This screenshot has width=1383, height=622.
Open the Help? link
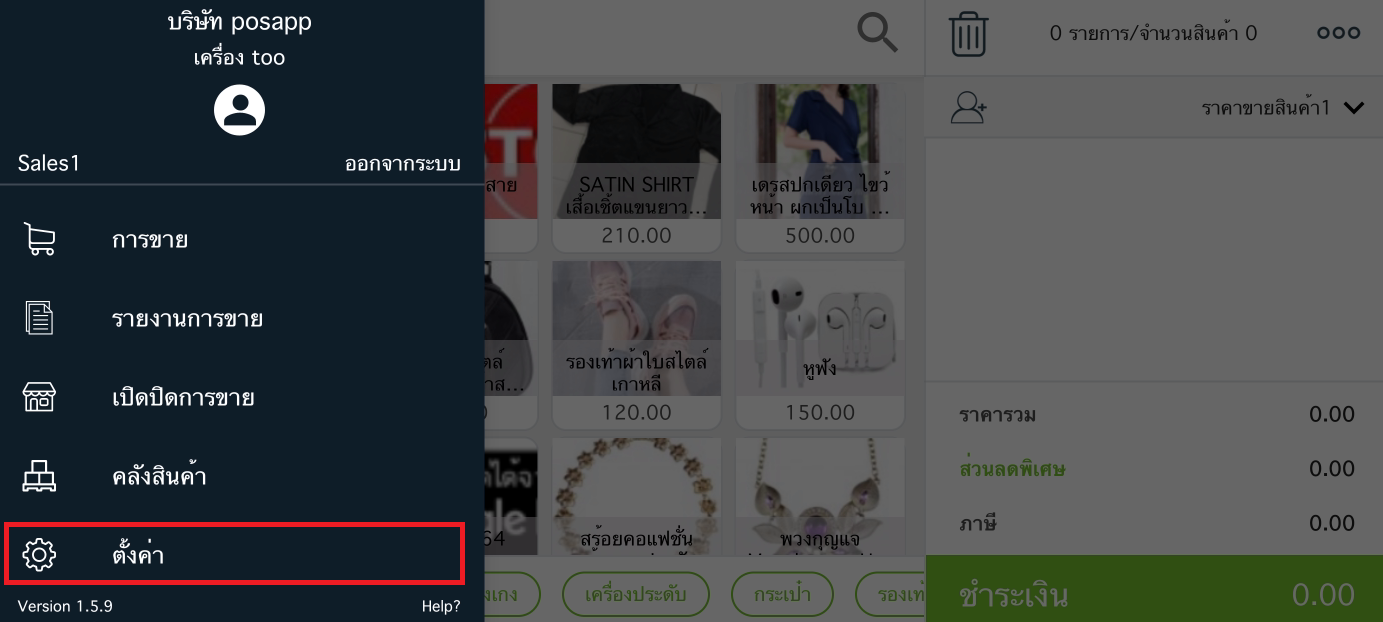tap(441, 606)
